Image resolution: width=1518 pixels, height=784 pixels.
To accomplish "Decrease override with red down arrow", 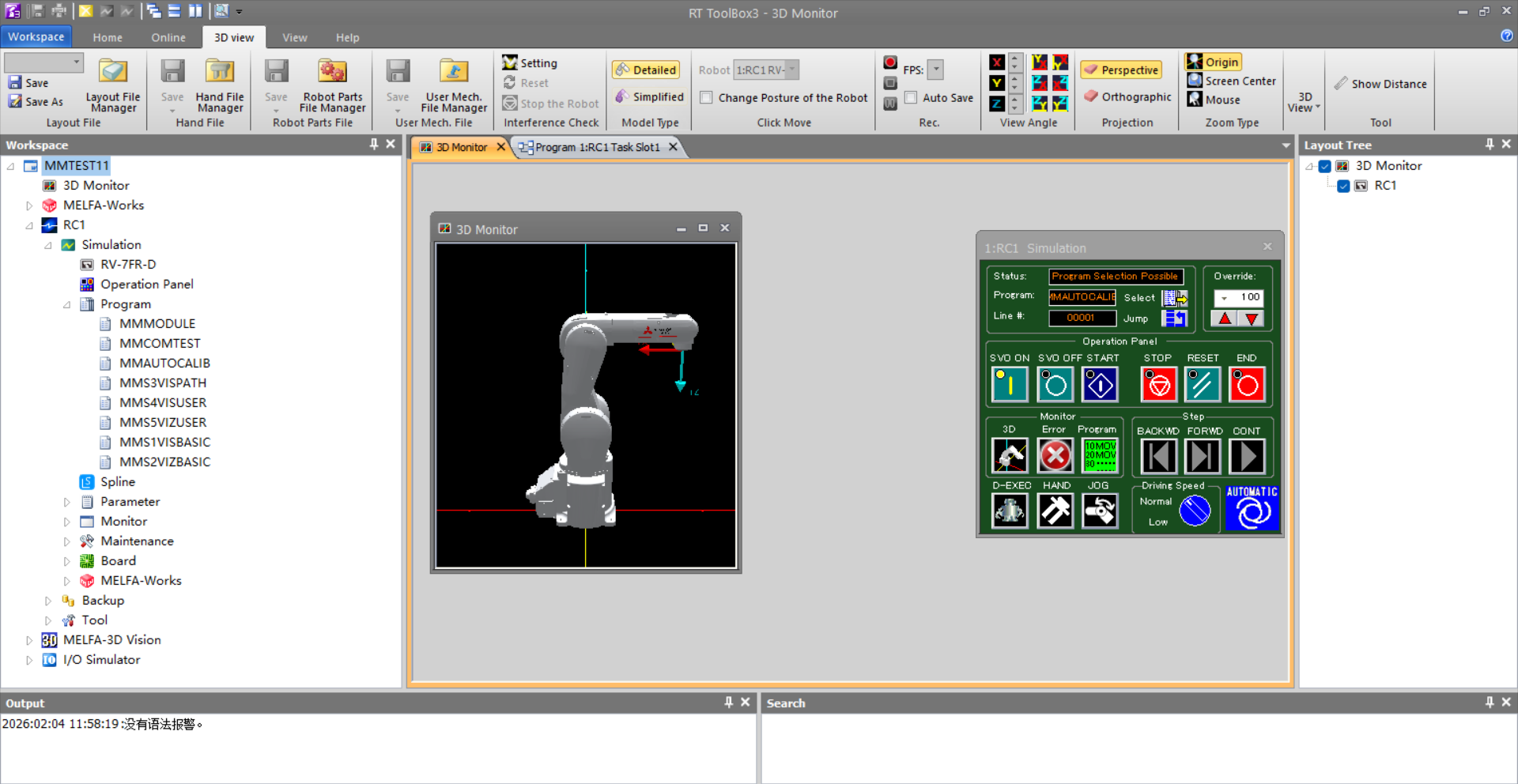I will tap(1251, 318).
